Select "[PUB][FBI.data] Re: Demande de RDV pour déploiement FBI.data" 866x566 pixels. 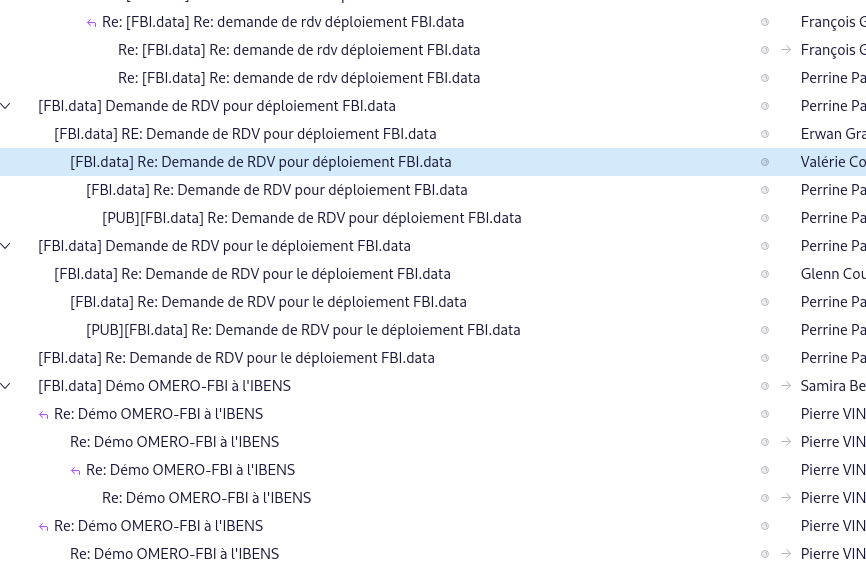pos(311,218)
